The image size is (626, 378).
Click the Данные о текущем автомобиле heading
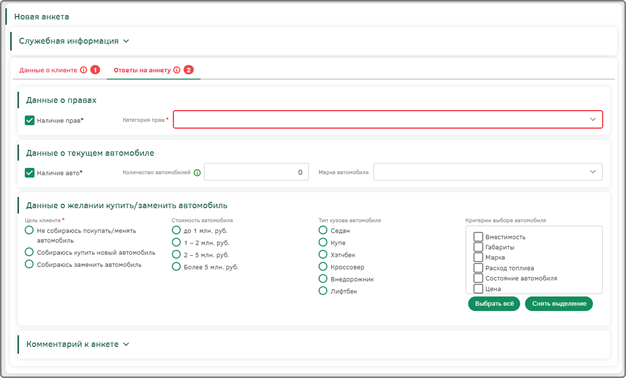click(x=90, y=153)
